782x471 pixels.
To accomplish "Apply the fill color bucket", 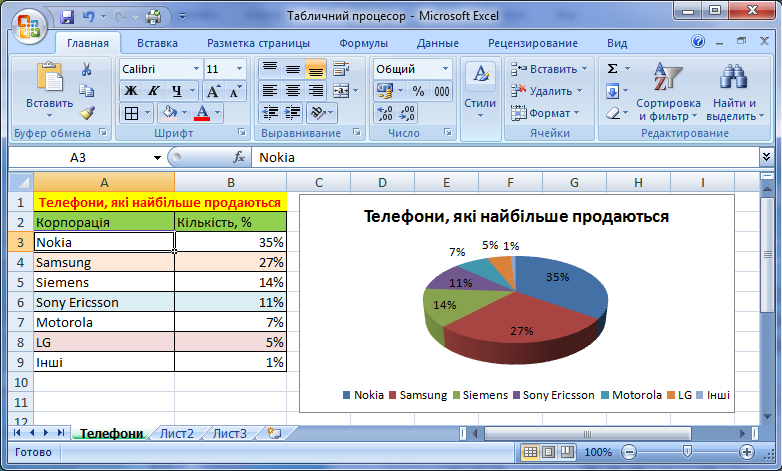I will [x=170, y=113].
